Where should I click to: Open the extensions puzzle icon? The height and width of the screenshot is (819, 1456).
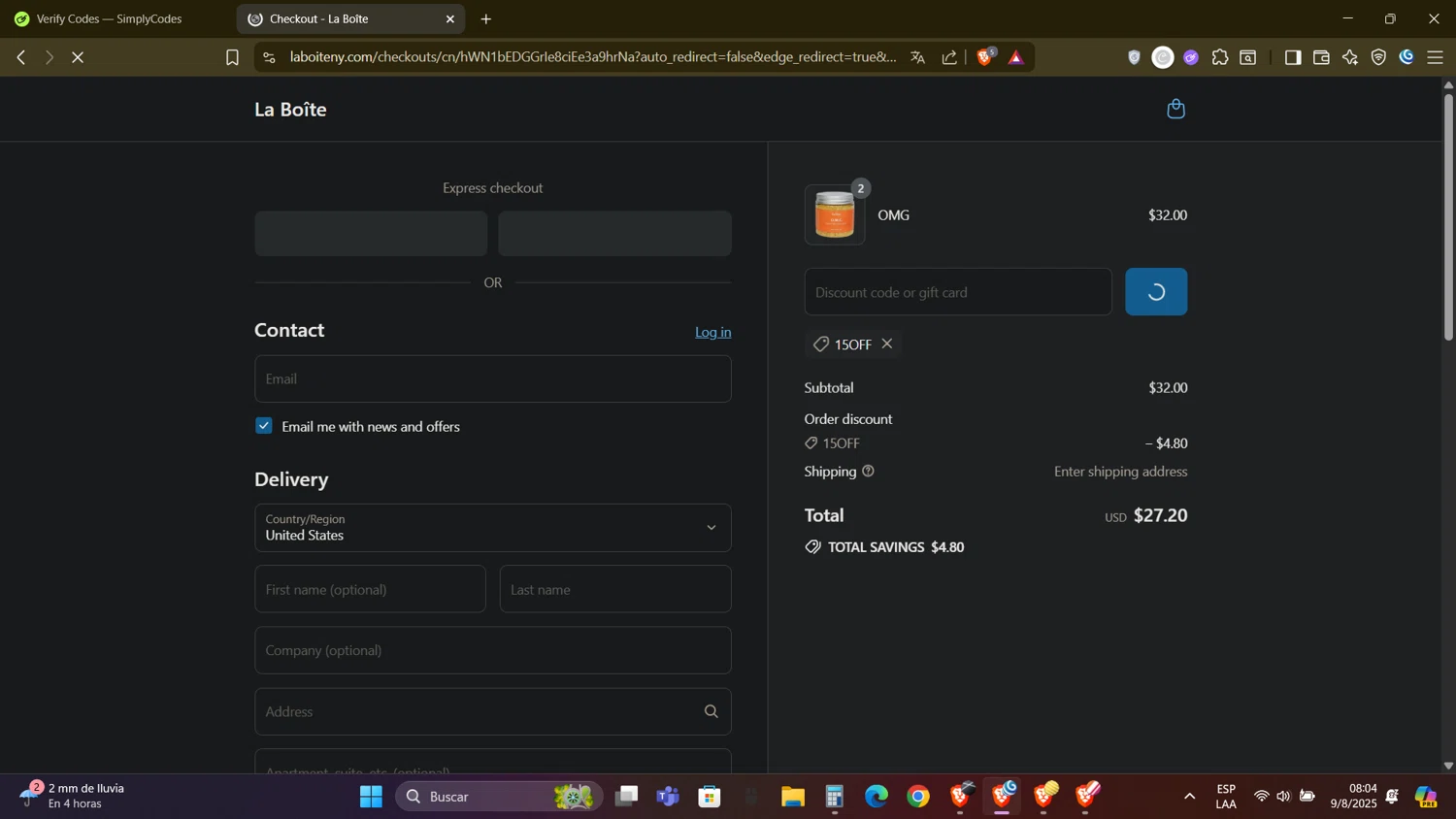tap(1220, 57)
